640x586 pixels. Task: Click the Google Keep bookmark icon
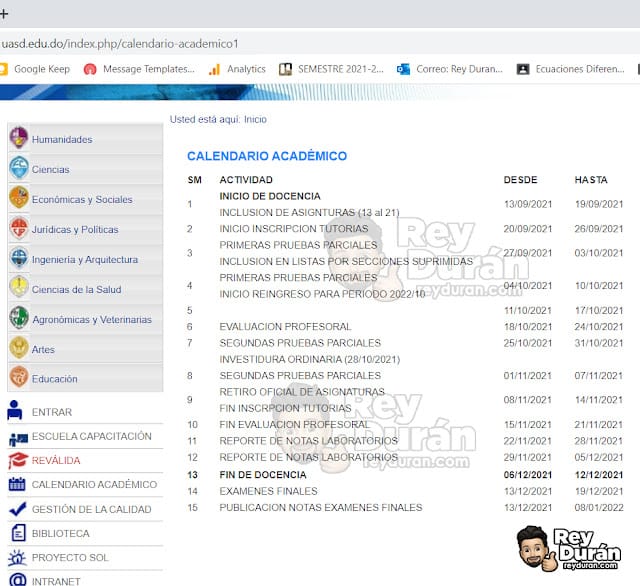3,69
